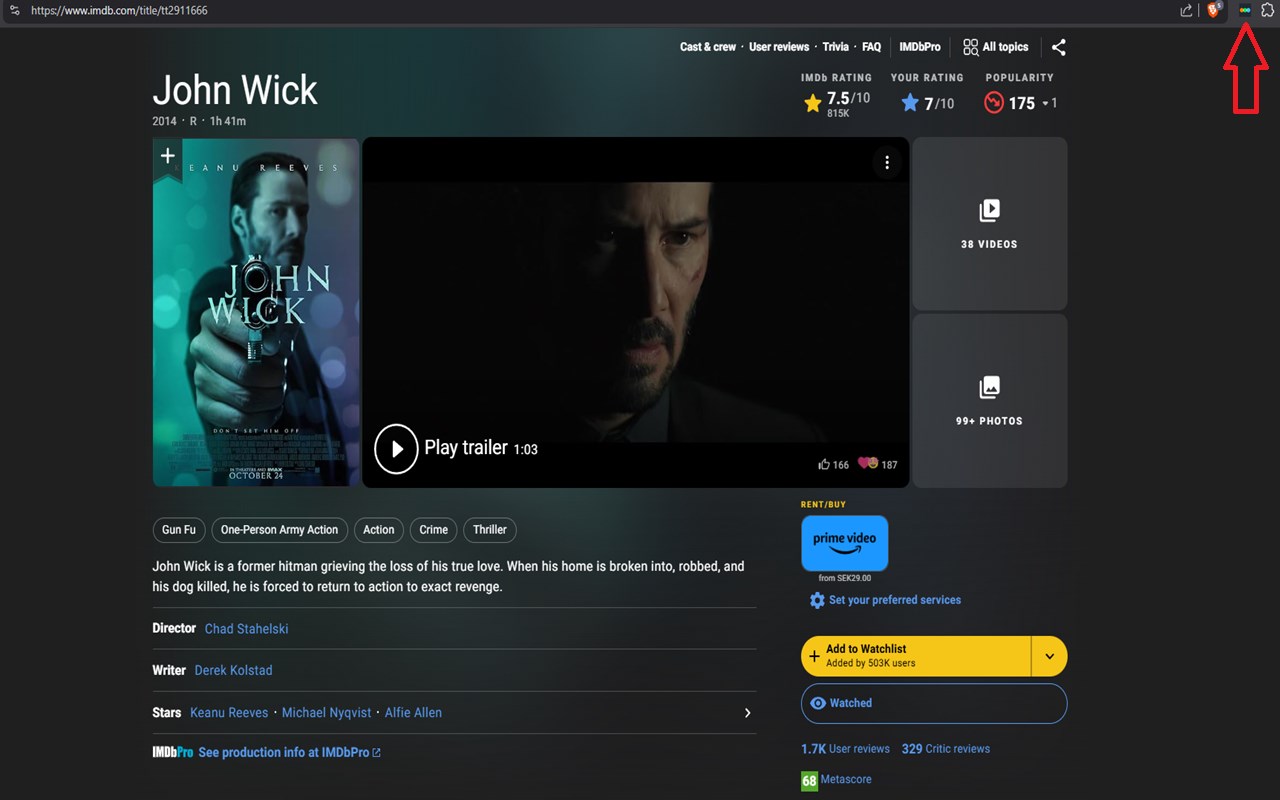
Task: Toggle the Watched eye button
Action: pyautogui.click(x=934, y=703)
